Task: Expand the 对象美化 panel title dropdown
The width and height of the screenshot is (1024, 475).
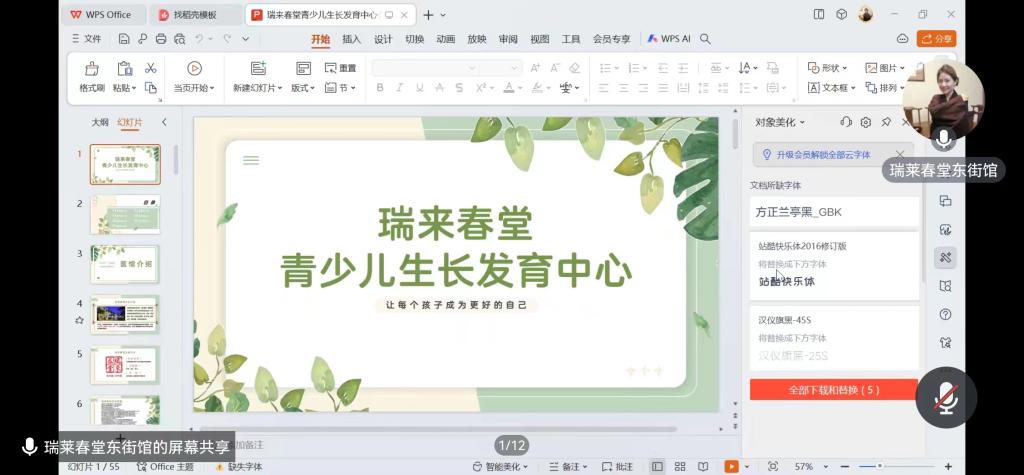Action: (802, 122)
